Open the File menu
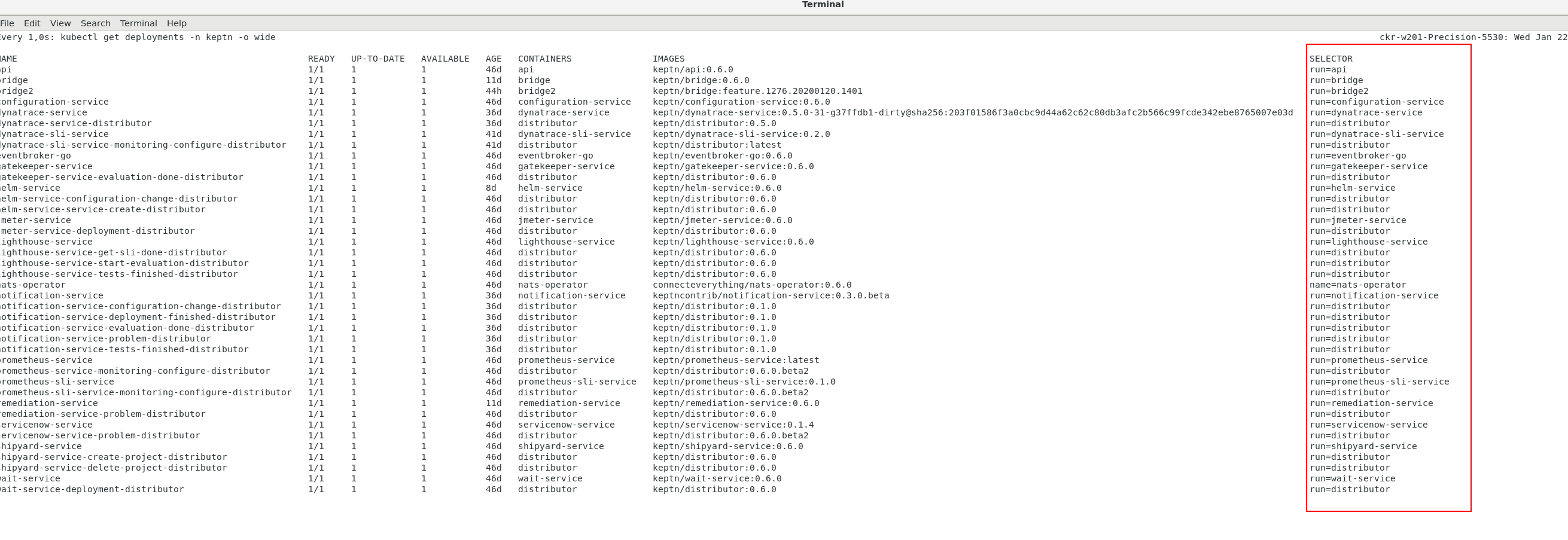Image resolution: width=1568 pixels, height=540 pixels. click(7, 23)
